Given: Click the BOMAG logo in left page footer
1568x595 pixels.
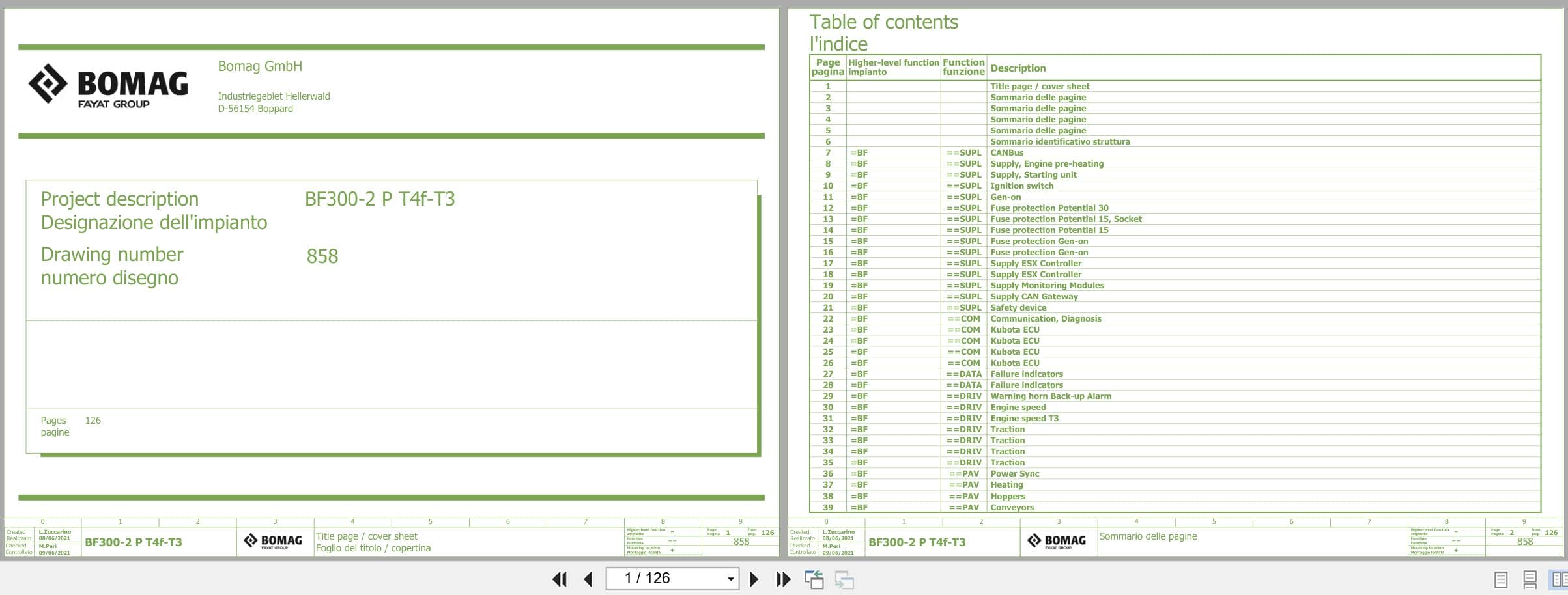Looking at the screenshot, I should point(273,541).
